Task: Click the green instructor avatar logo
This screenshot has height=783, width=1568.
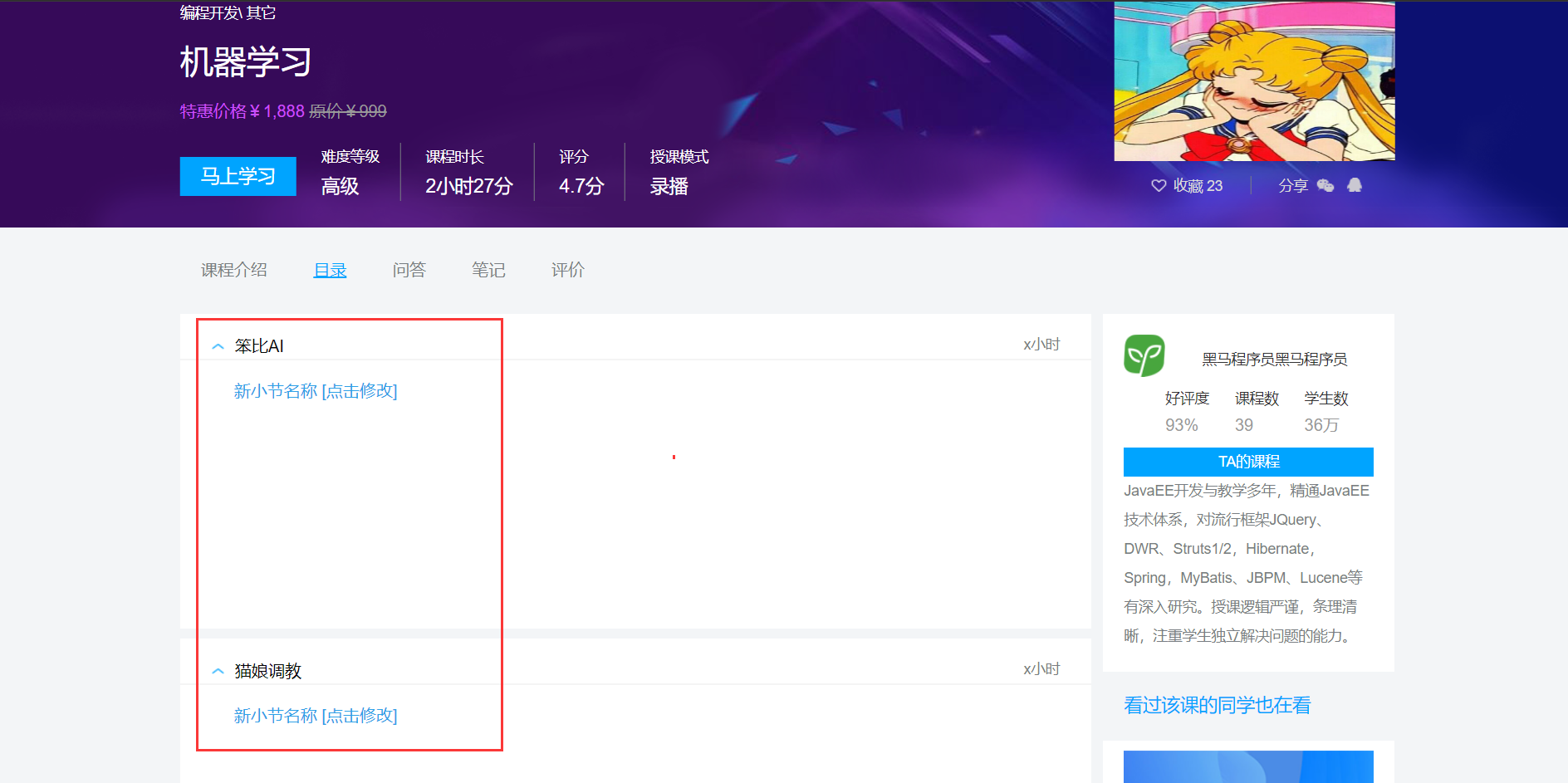Action: click(x=1144, y=356)
